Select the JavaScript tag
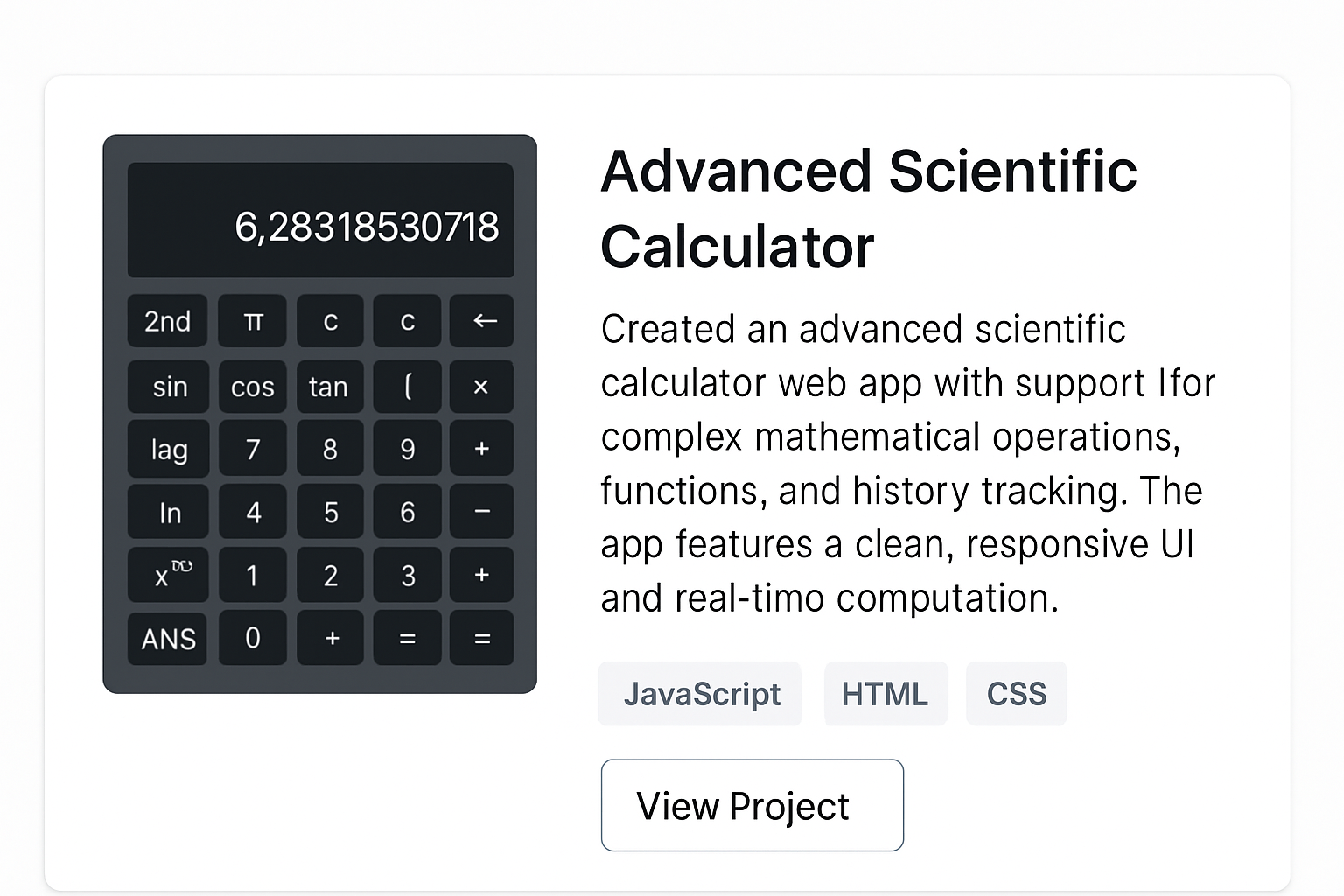Viewport: 1344px width, 896px height. tap(700, 694)
